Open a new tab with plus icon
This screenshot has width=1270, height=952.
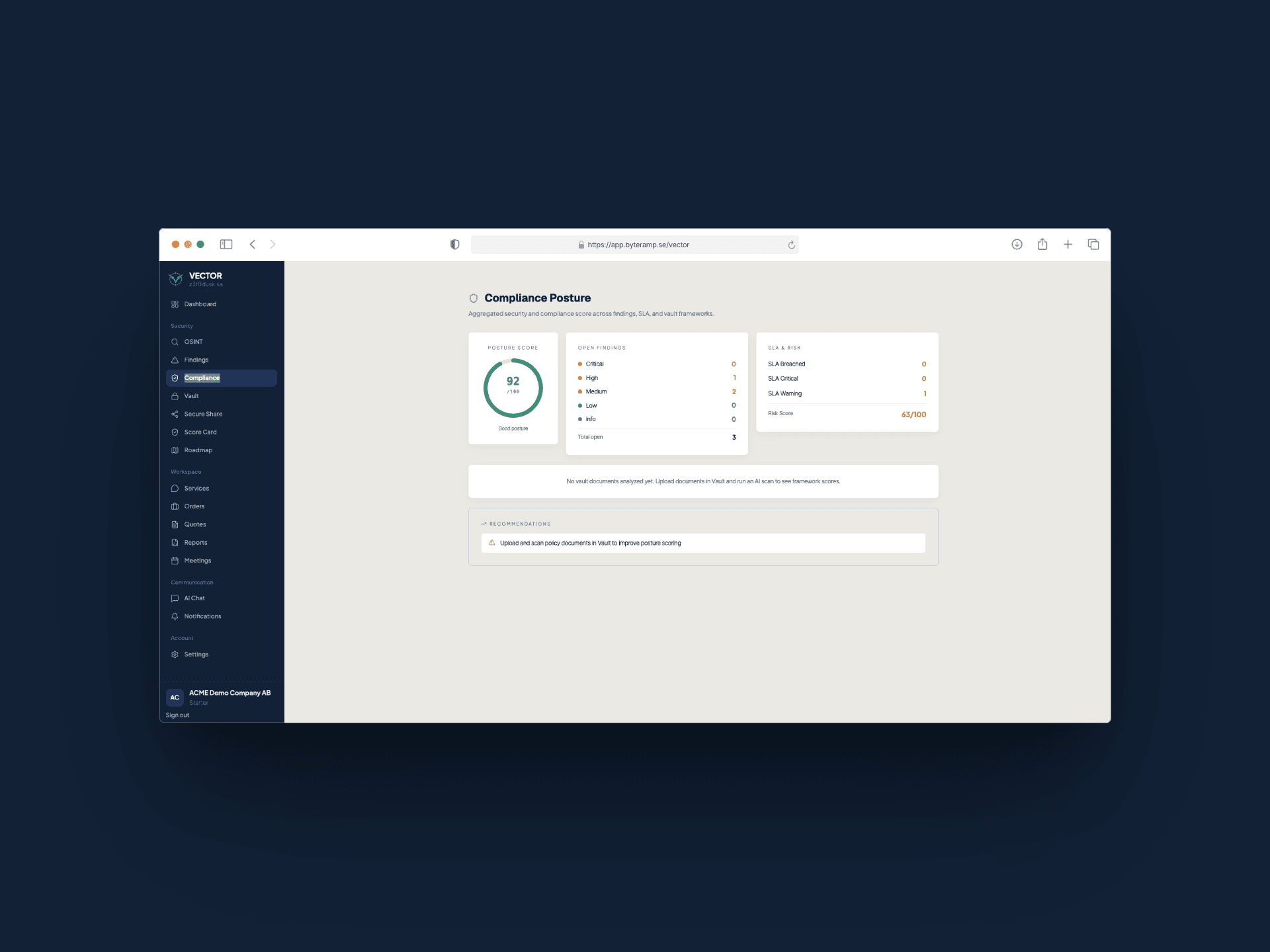tap(1068, 245)
